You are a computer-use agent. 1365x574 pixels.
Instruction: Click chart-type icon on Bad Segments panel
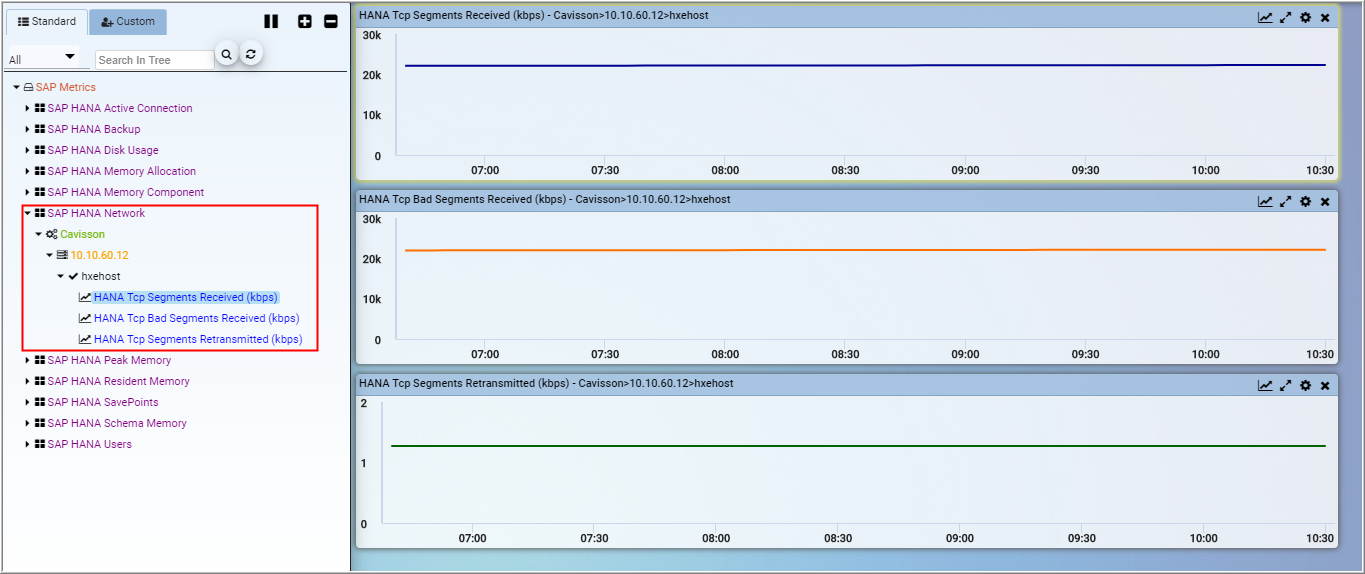point(1265,201)
